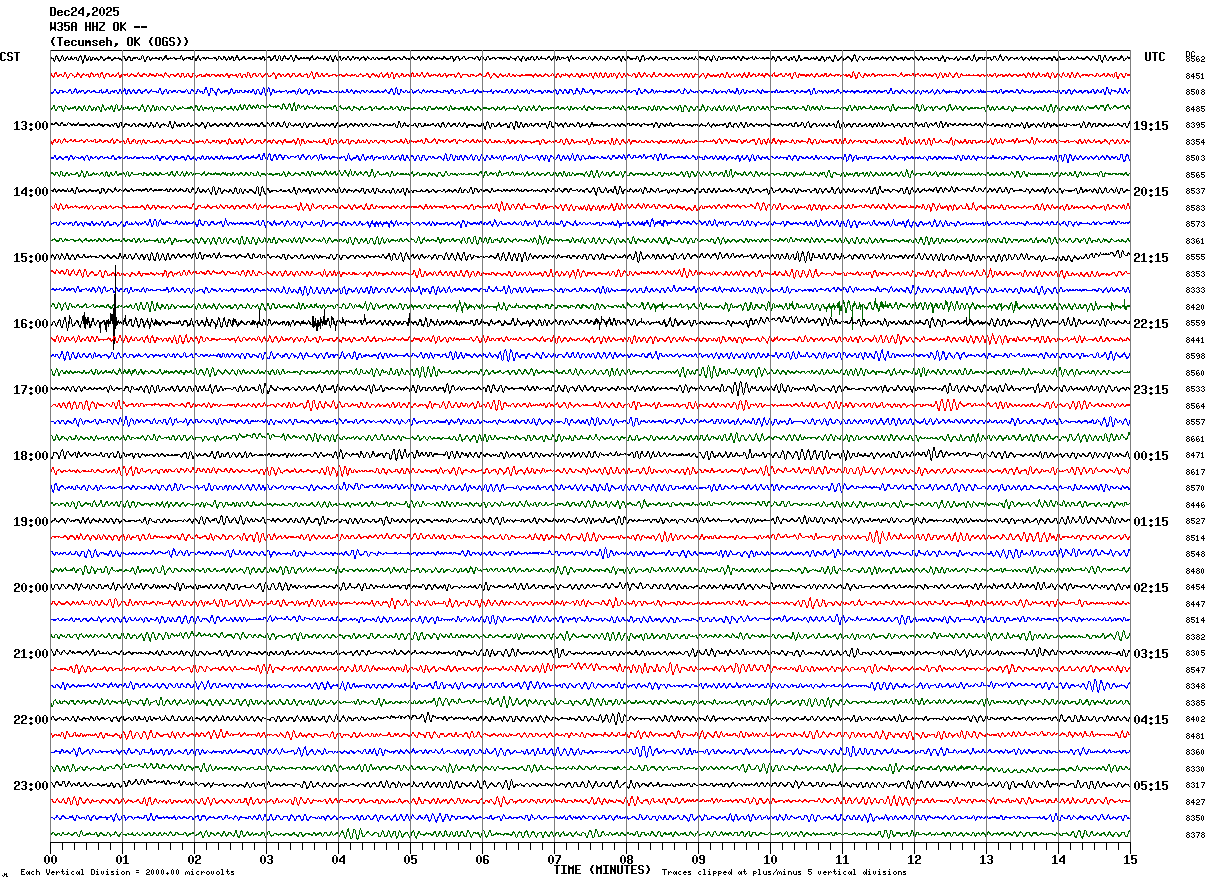The height and width of the screenshot is (886, 1210).
Task: Select the 00:15 UTC time label
Action: [x=1151, y=456]
